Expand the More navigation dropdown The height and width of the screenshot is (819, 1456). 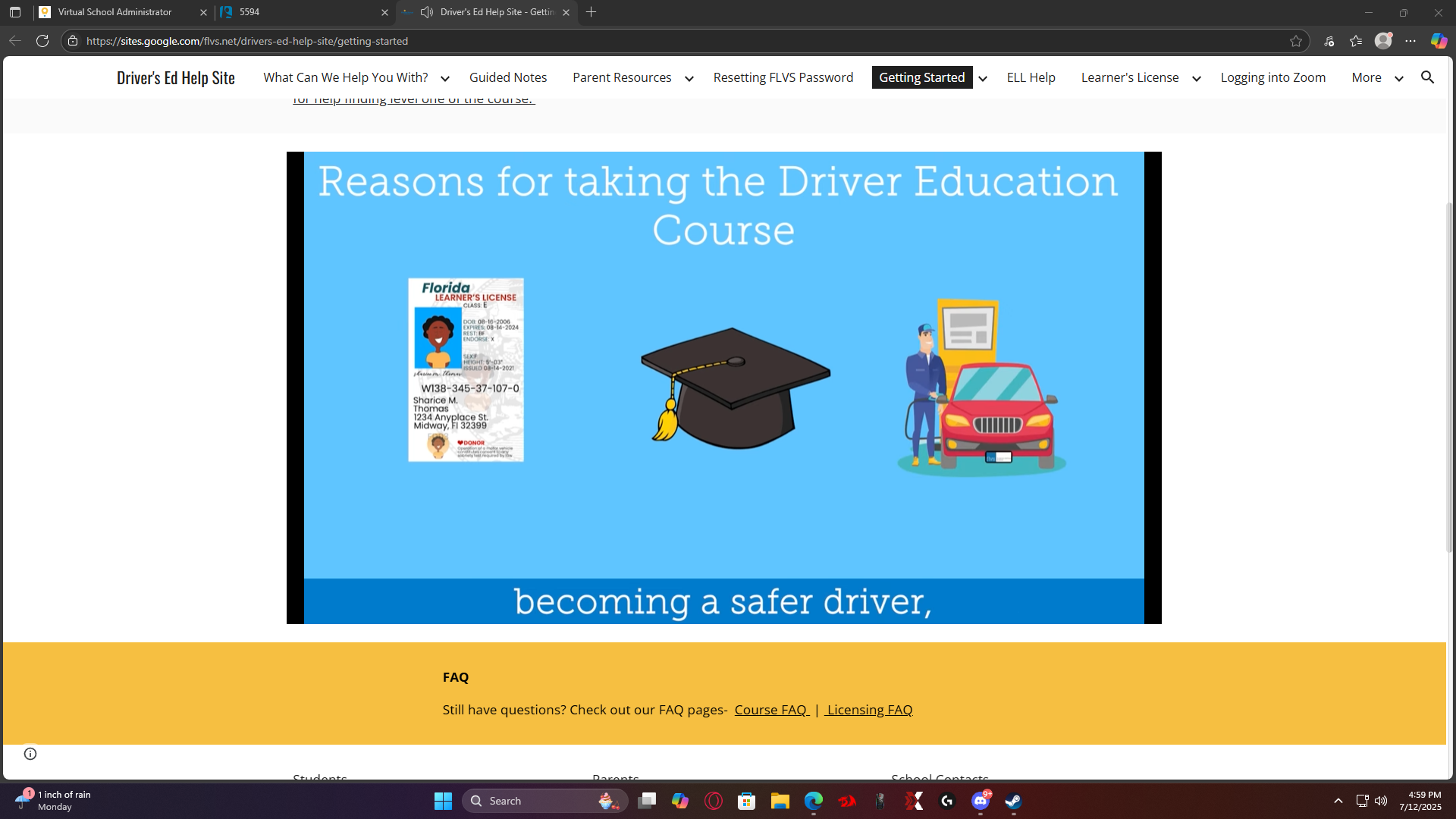point(1398,79)
